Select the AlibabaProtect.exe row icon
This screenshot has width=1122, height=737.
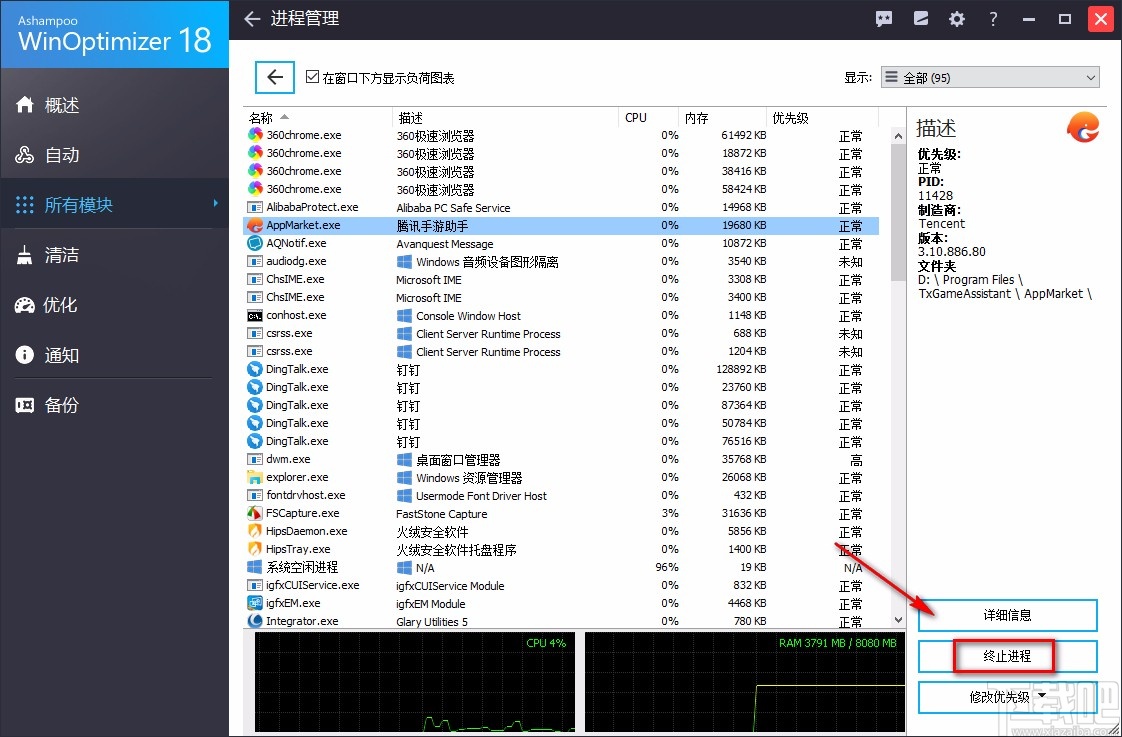coord(255,208)
